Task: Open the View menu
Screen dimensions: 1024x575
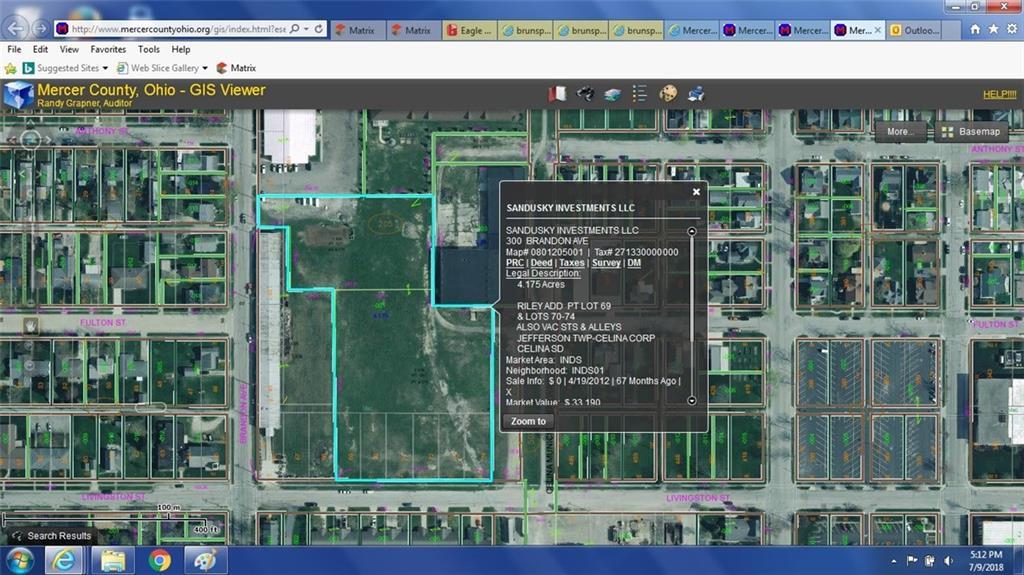Action: click(69, 49)
